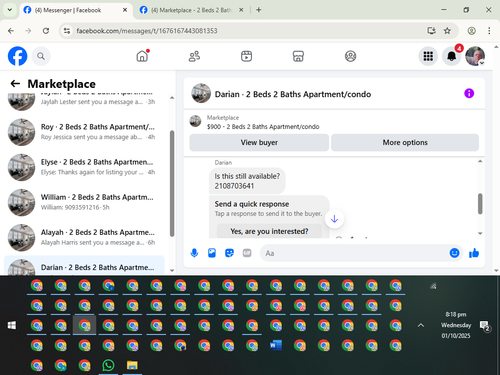Bookmark this page with the star
The height and width of the screenshot is (375, 500).
(x=447, y=31)
